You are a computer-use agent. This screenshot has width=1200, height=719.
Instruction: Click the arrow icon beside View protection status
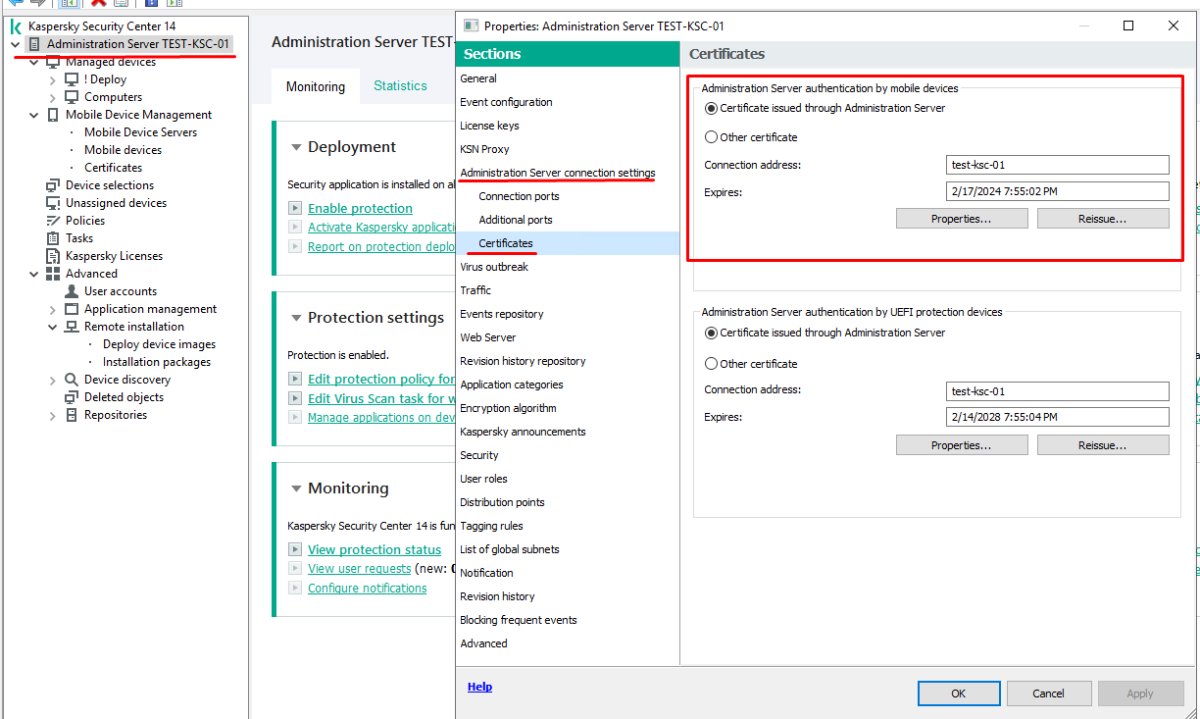pyautogui.click(x=294, y=549)
